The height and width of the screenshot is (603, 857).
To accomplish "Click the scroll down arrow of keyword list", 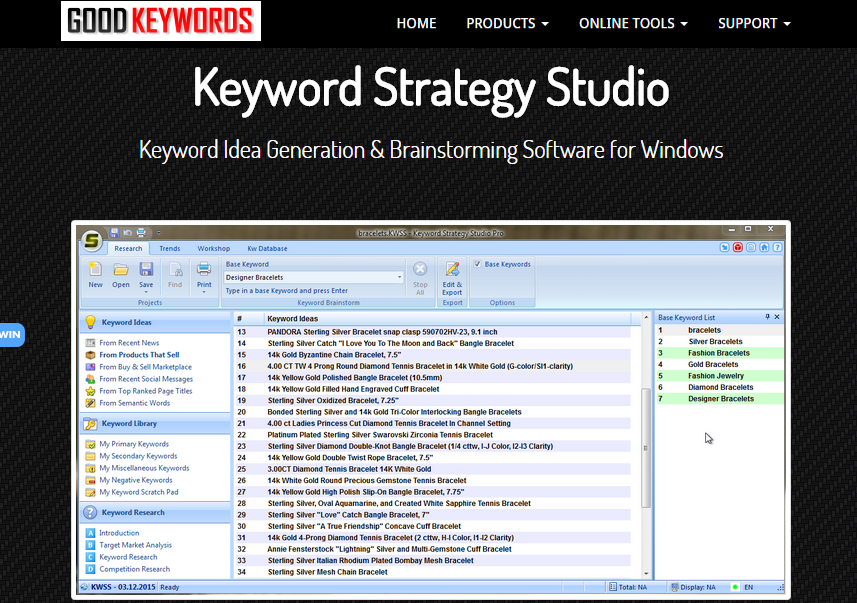I will [x=646, y=574].
